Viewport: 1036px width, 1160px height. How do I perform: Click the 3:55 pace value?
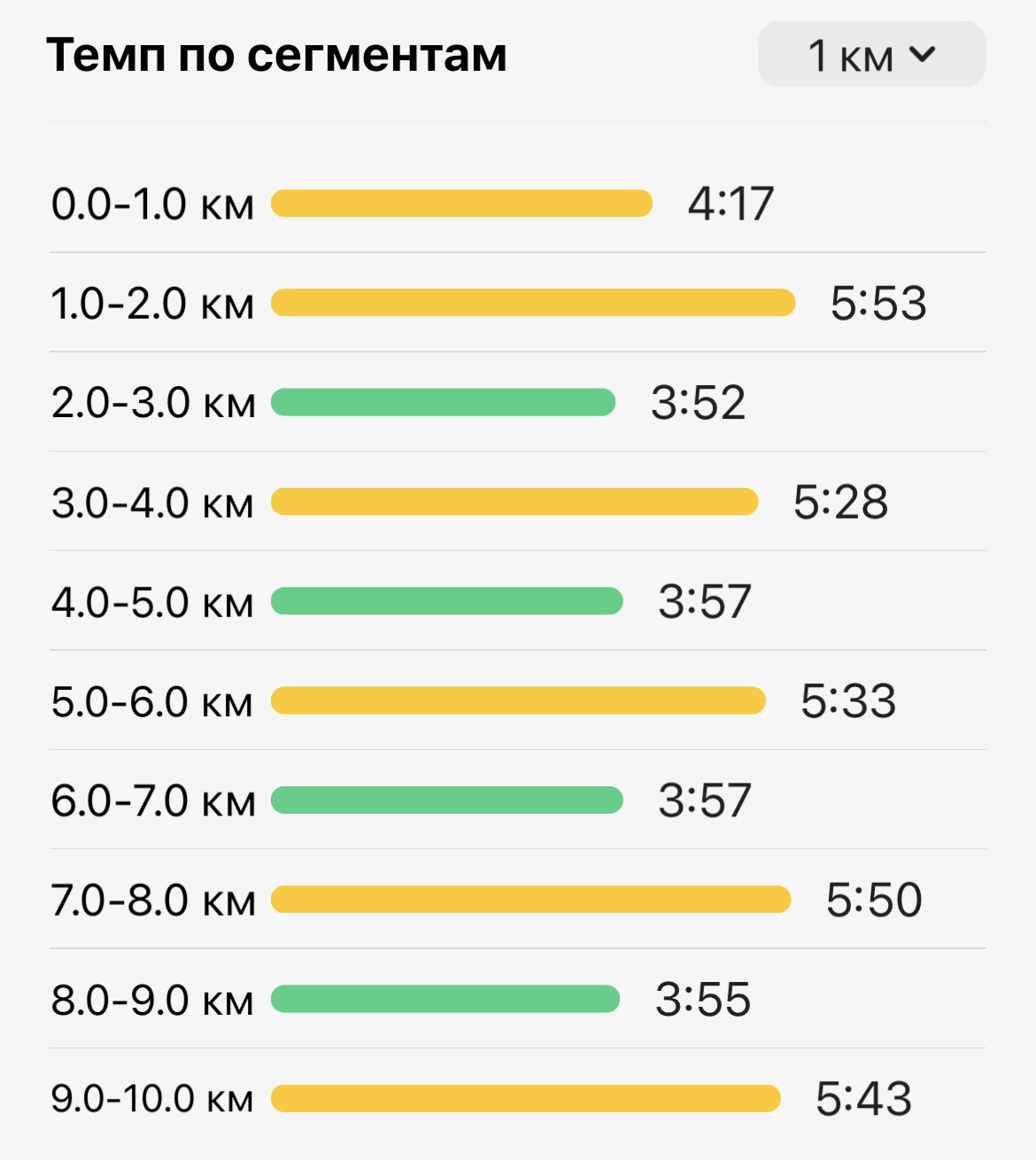[x=703, y=1000]
